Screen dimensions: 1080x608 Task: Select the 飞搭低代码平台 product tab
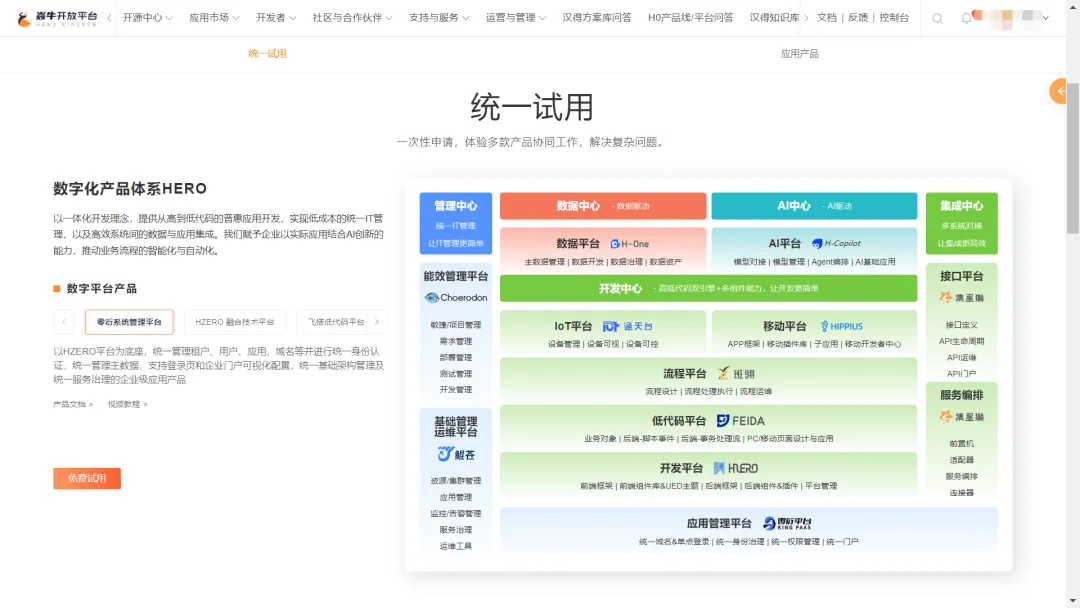335,322
